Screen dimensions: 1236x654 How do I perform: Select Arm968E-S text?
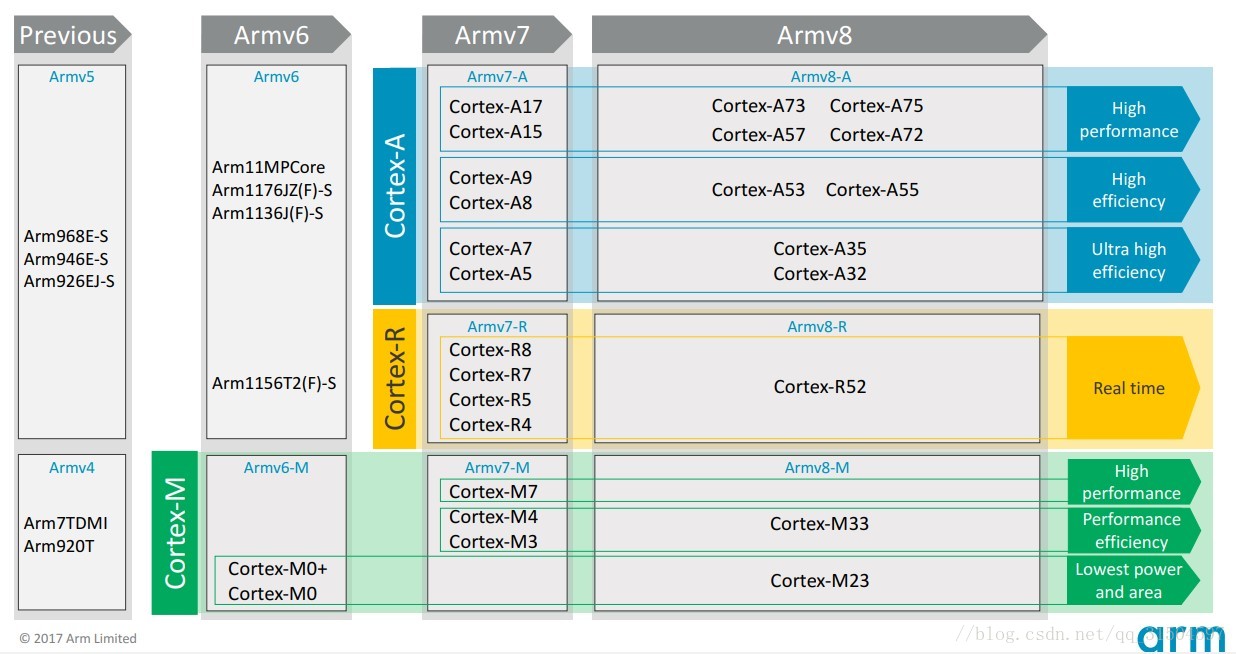point(66,237)
